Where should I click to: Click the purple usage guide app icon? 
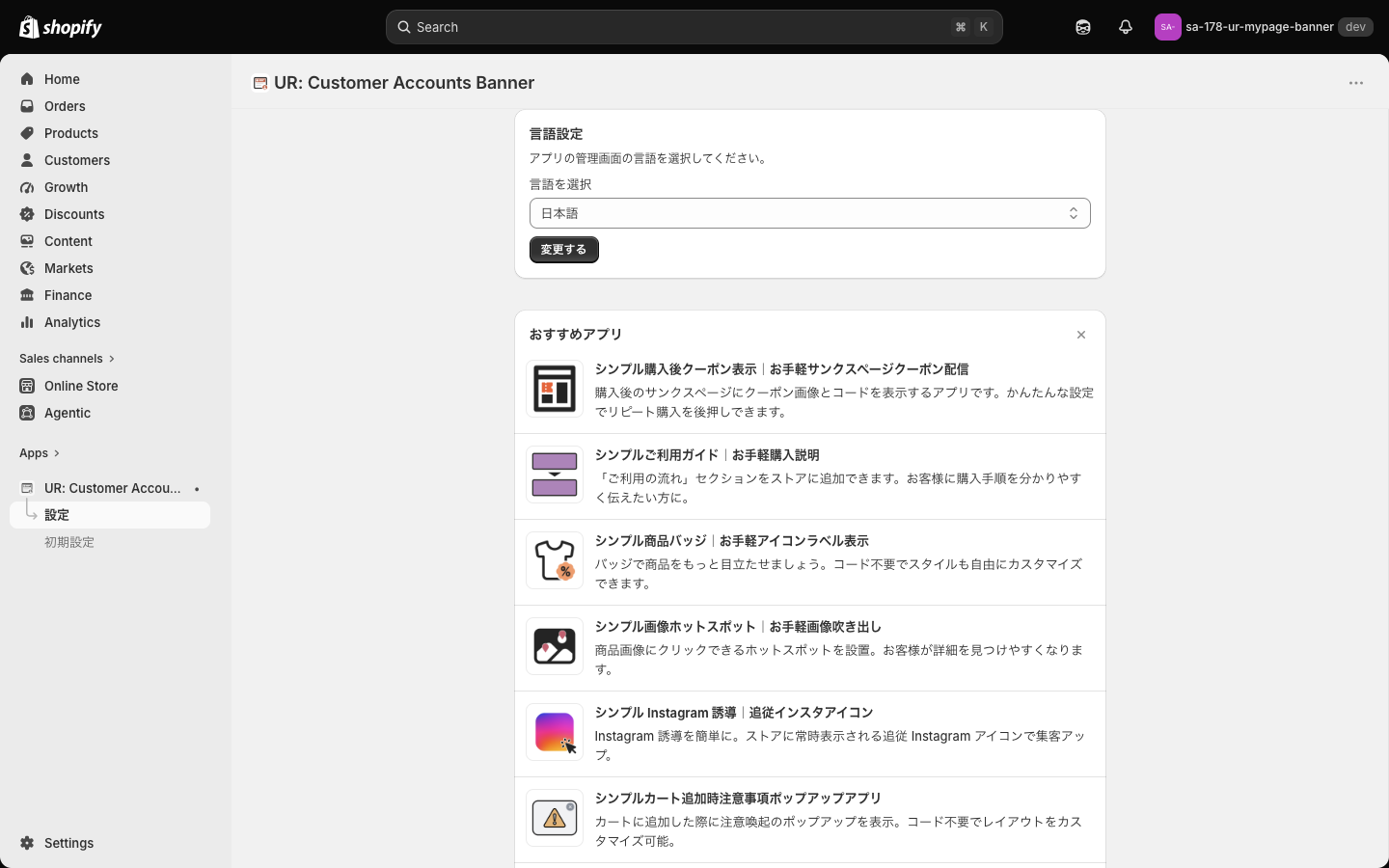[555, 475]
